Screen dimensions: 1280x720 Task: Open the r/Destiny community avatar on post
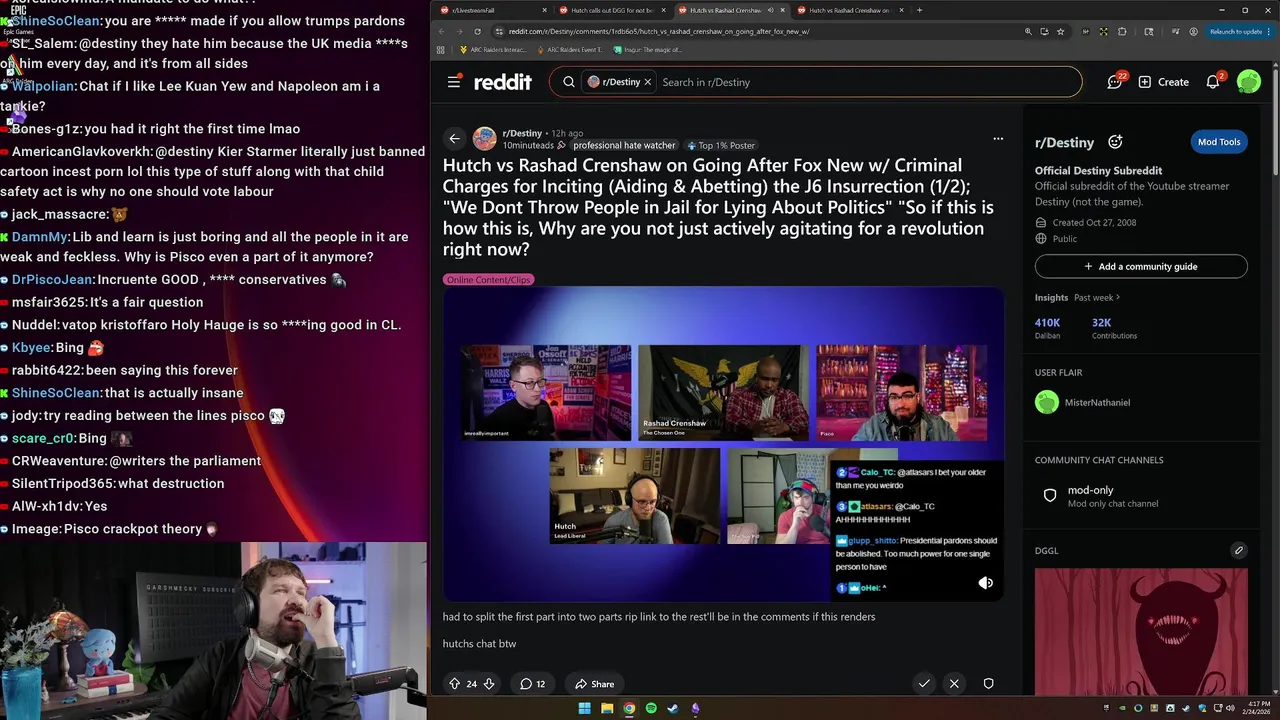(x=485, y=139)
